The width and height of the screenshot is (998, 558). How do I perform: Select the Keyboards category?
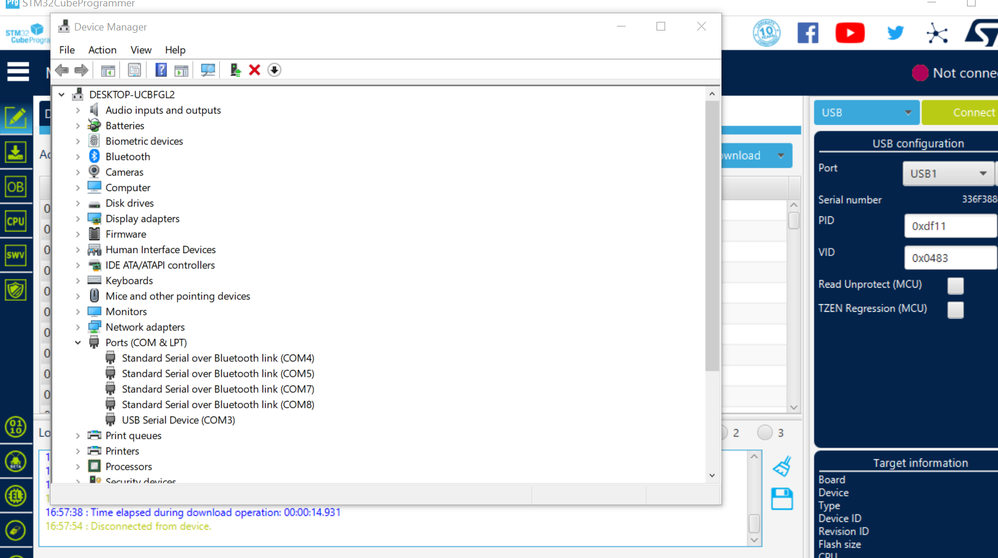[x=129, y=281]
